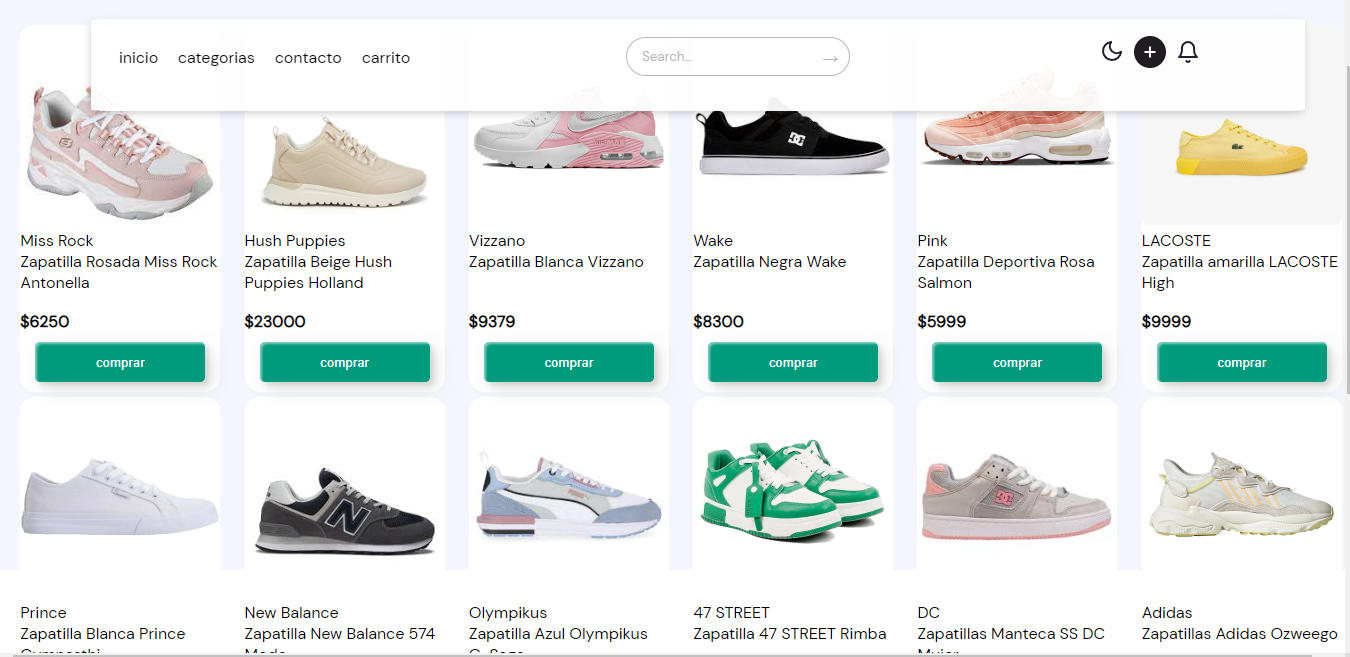Open the categorias menu item
Screen dimensions: 1350x657
tap(216, 58)
